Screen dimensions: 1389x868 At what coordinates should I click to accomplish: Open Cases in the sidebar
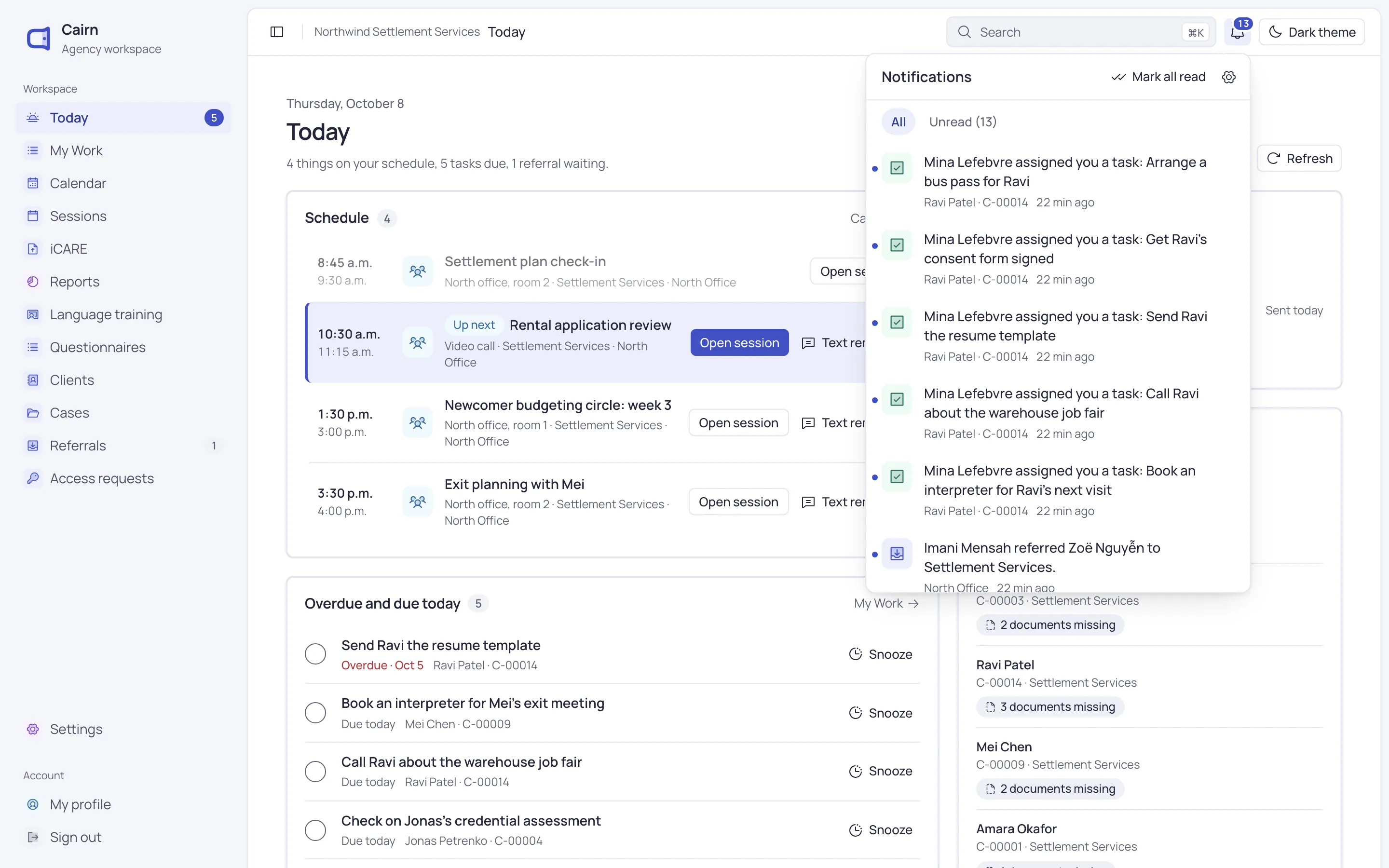(x=123, y=413)
